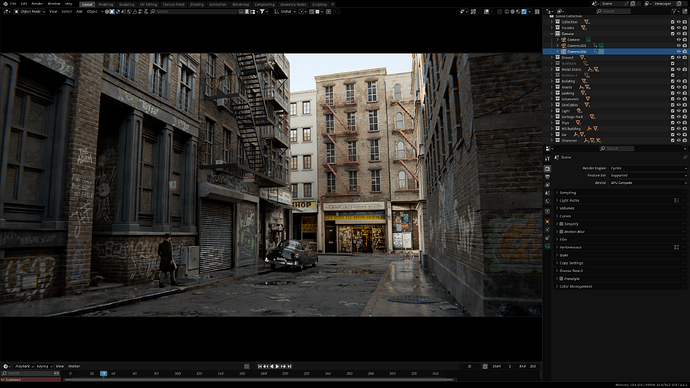
Task: Uncheck the Car collection checkbox
Action: pyautogui.click(x=672, y=135)
